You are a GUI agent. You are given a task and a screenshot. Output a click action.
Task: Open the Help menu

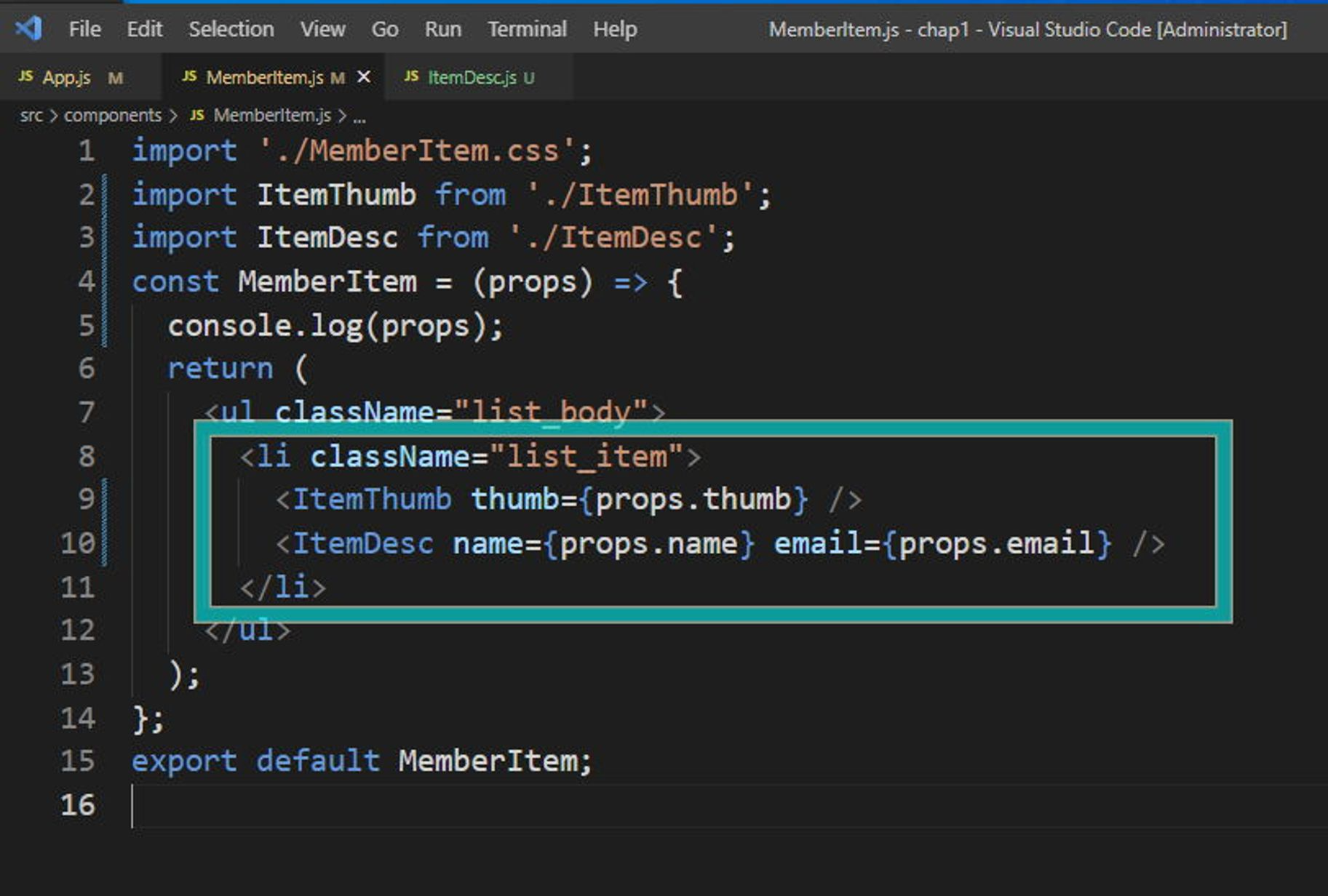point(614,29)
